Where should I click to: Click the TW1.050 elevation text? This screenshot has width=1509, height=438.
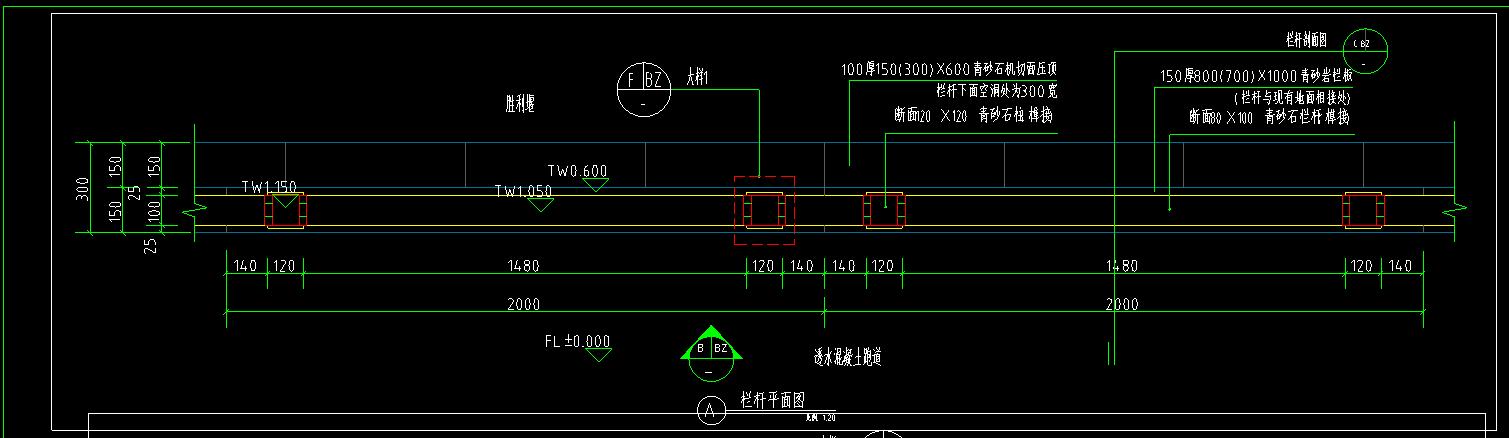[524, 191]
